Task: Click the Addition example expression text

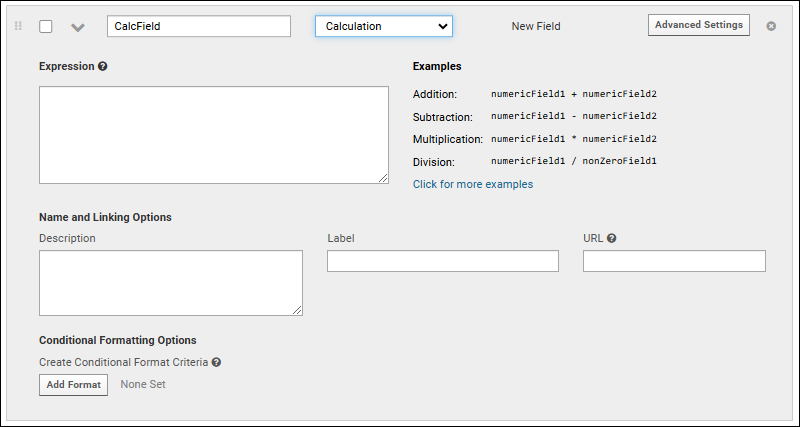Action: [x=573, y=94]
